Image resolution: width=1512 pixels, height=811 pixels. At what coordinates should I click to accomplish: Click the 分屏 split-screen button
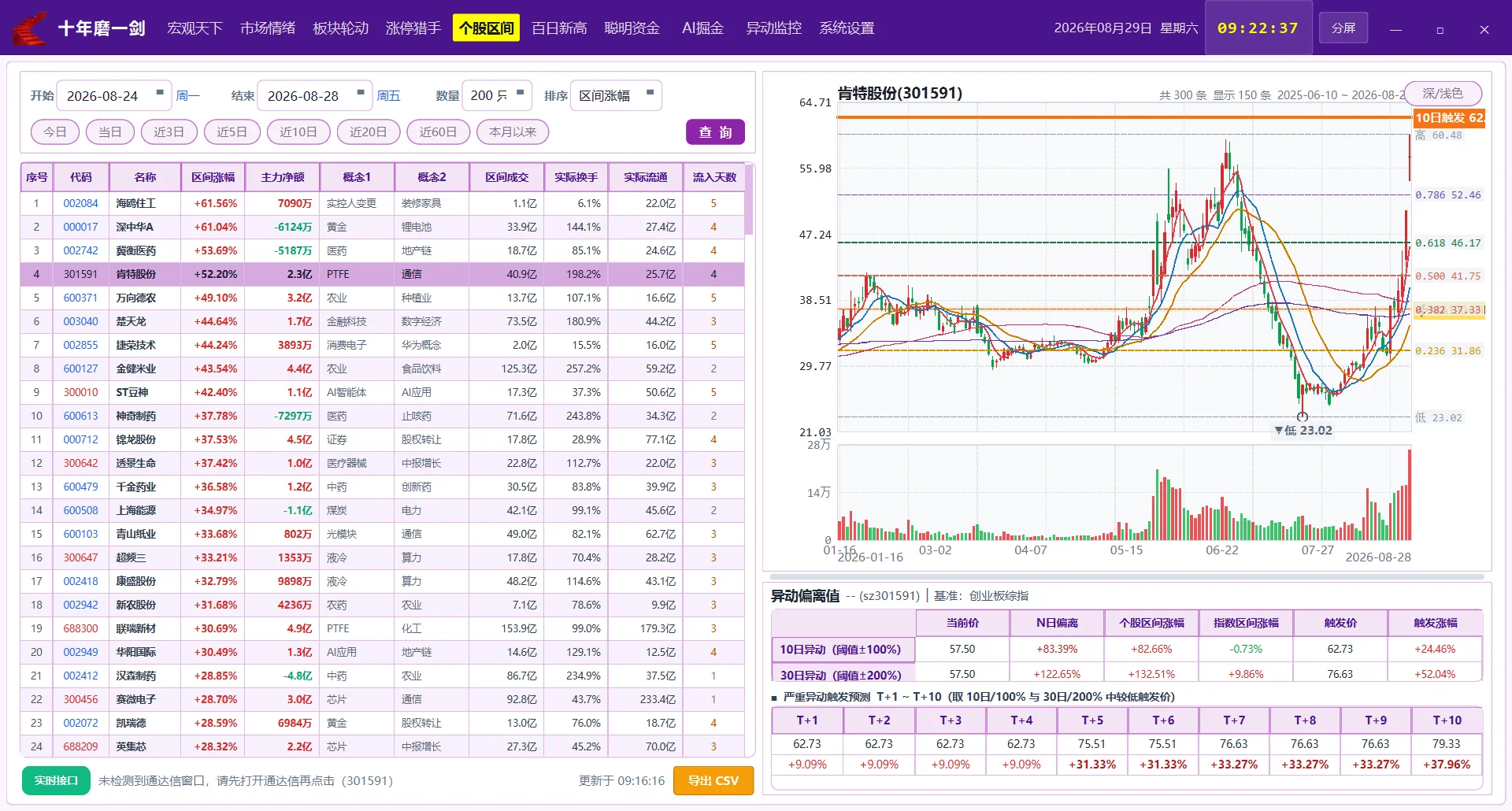[x=1343, y=28]
